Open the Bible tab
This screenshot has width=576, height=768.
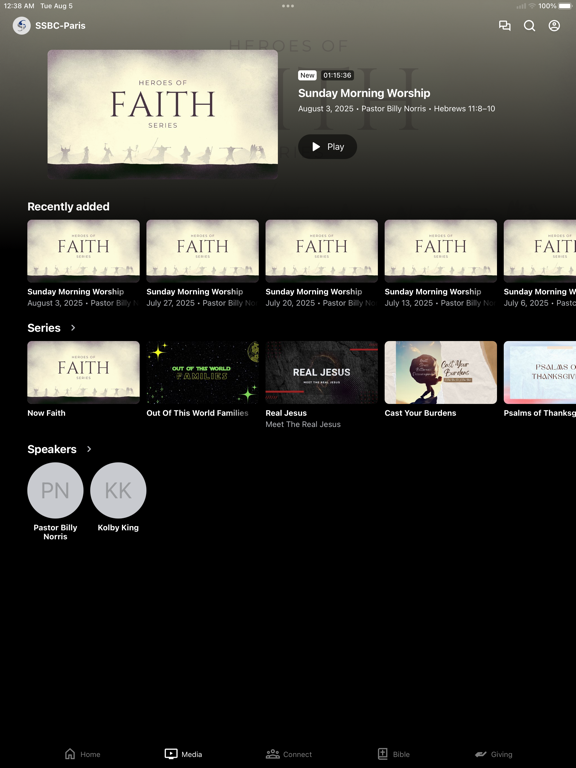[x=393, y=754]
